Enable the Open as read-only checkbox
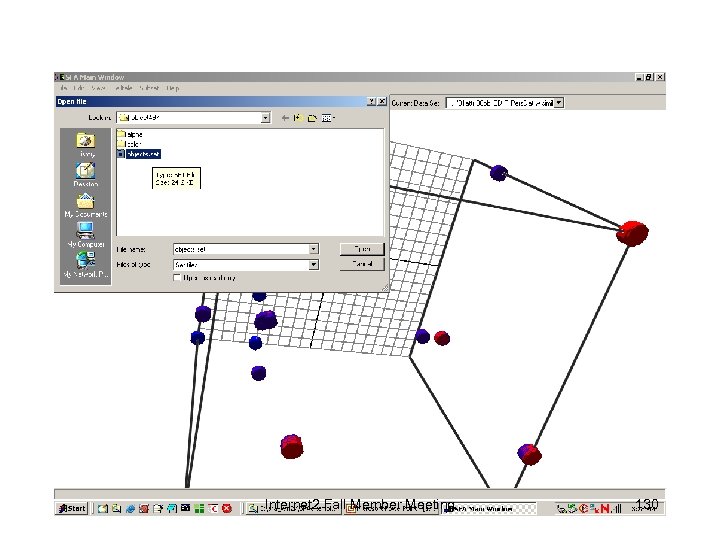The image size is (720, 540). point(177,277)
